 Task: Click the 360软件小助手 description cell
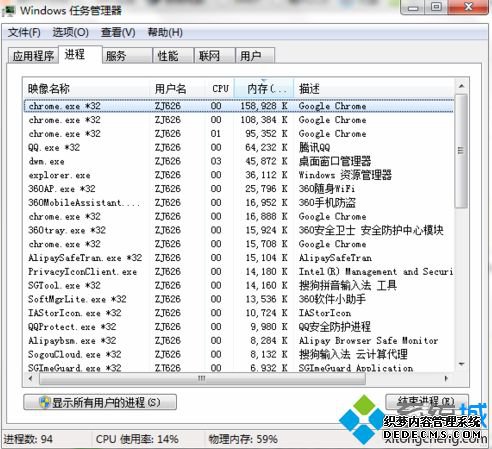(332, 299)
